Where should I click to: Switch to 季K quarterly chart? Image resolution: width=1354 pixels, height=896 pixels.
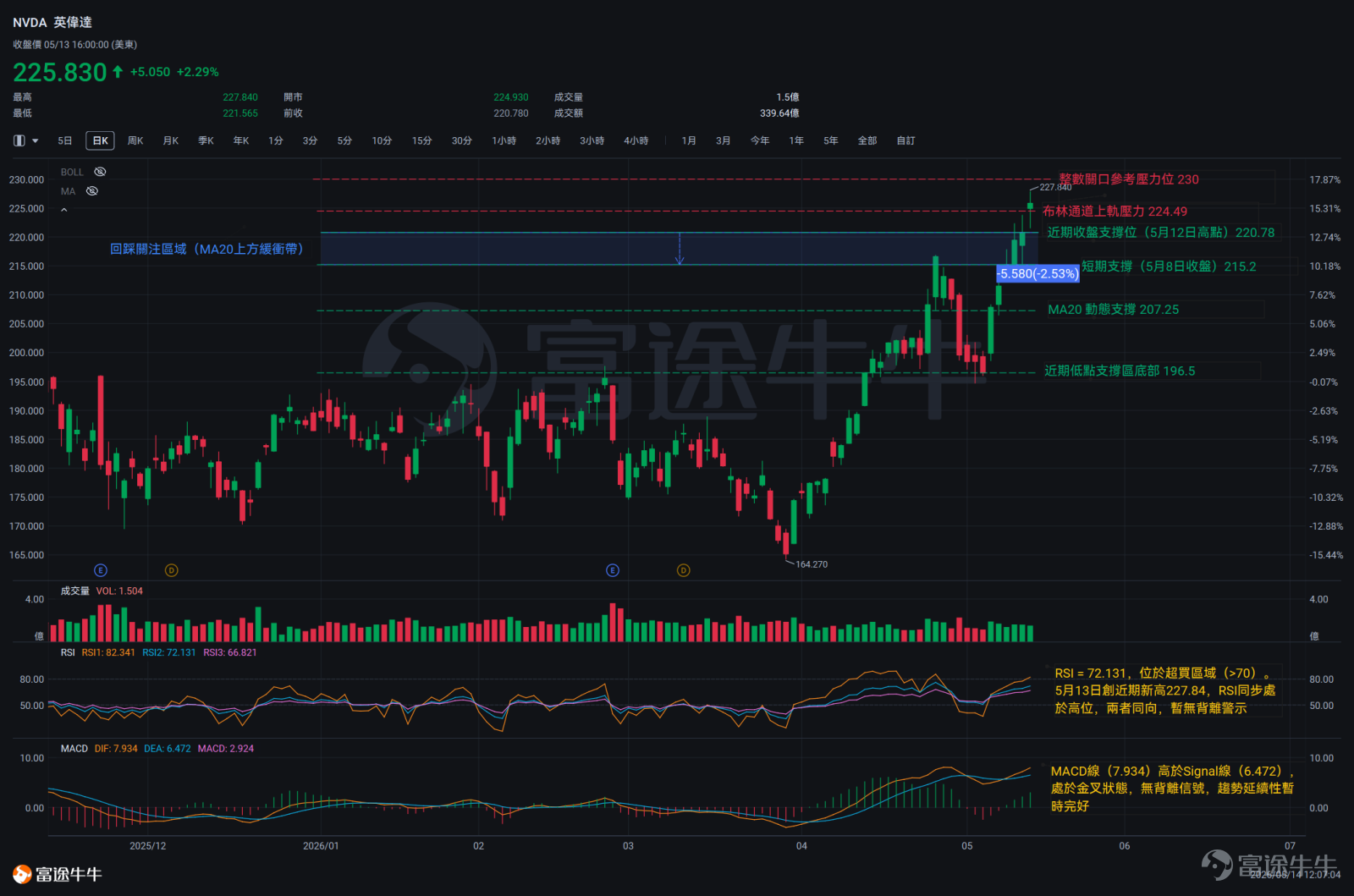[x=206, y=140]
